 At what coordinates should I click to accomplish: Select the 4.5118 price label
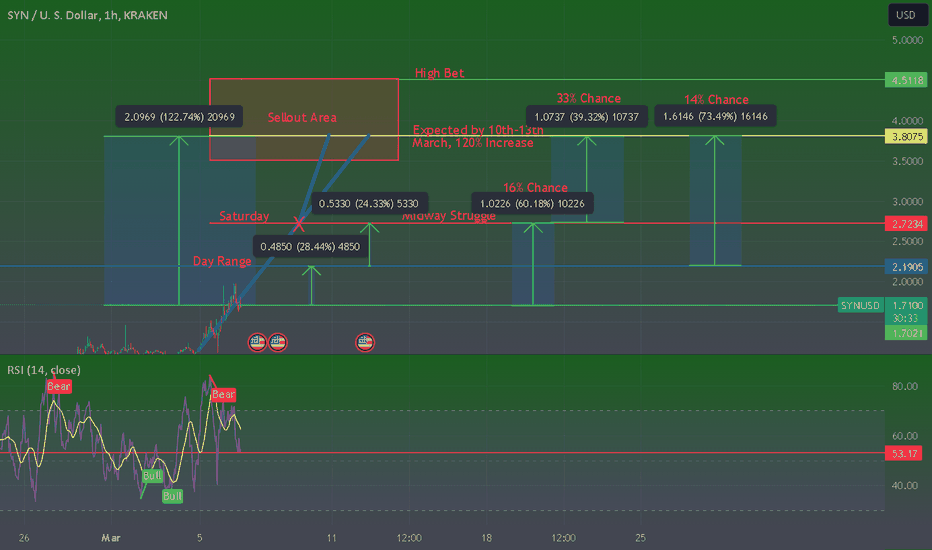click(x=906, y=80)
